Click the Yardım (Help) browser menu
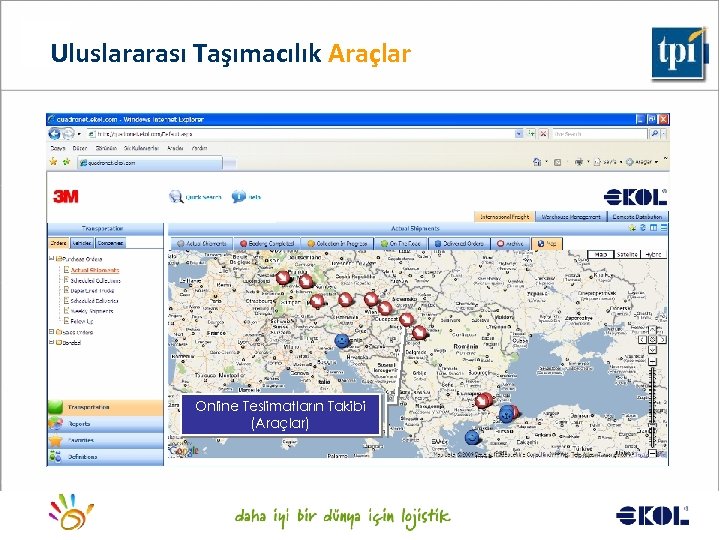The image size is (720, 540). point(199,148)
